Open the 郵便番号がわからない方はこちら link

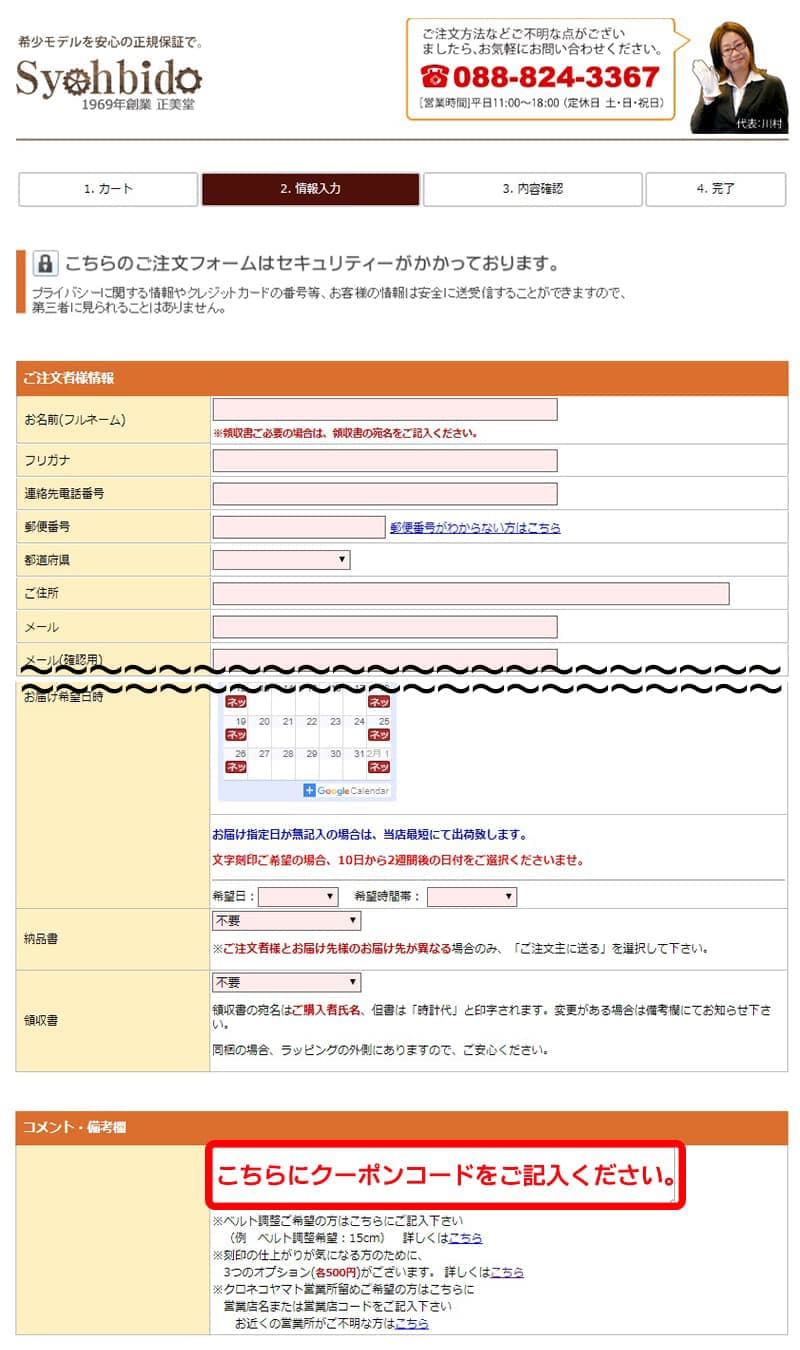pyautogui.click(x=475, y=528)
